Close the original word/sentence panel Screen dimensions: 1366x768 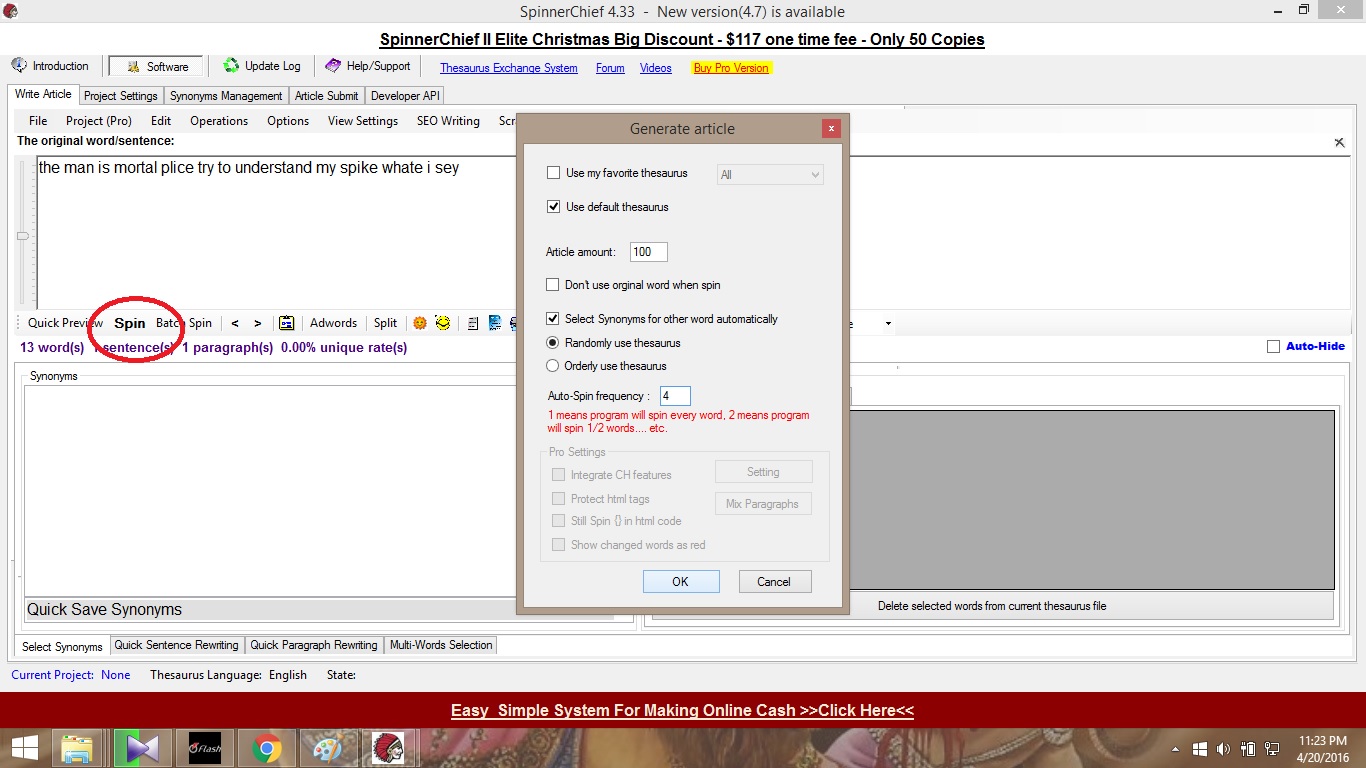1339,143
